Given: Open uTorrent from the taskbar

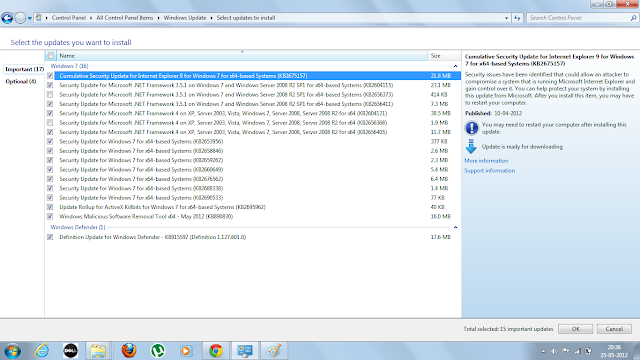Looking at the screenshot, I should [158, 351].
